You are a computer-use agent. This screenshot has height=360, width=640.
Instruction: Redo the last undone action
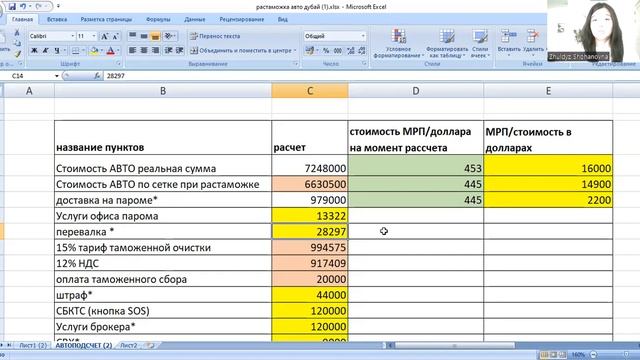click(x=38, y=7)
